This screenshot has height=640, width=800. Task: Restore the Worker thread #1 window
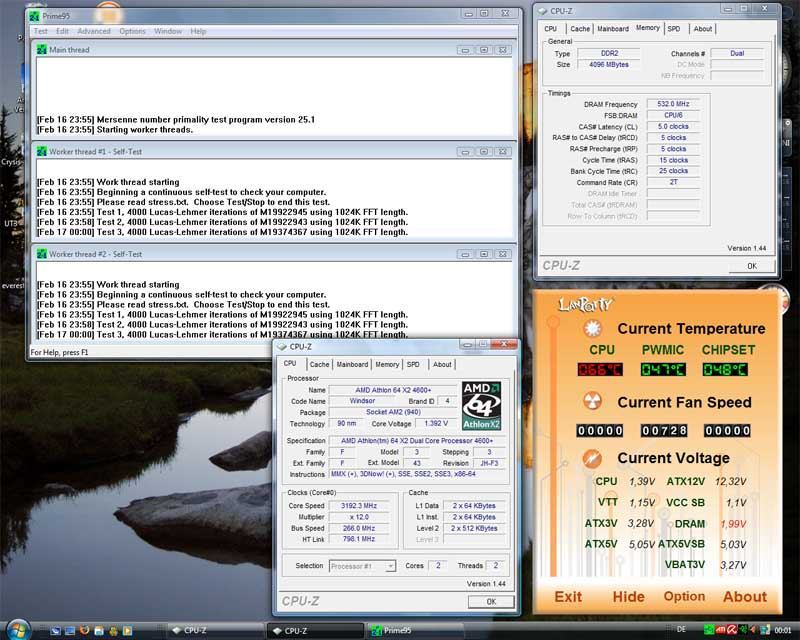[x=484, y=152]
